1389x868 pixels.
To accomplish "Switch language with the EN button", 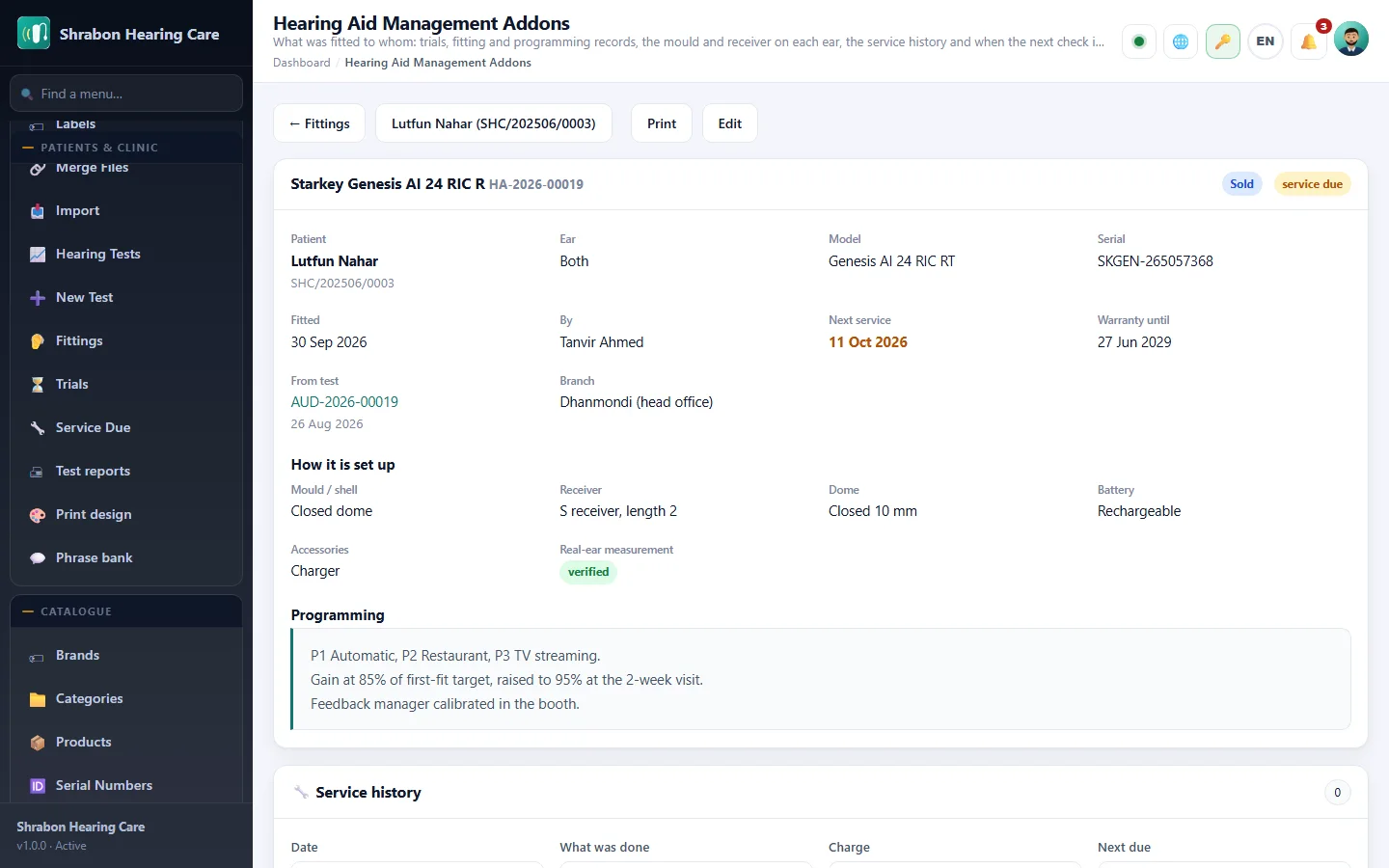I will (1266, 41).
